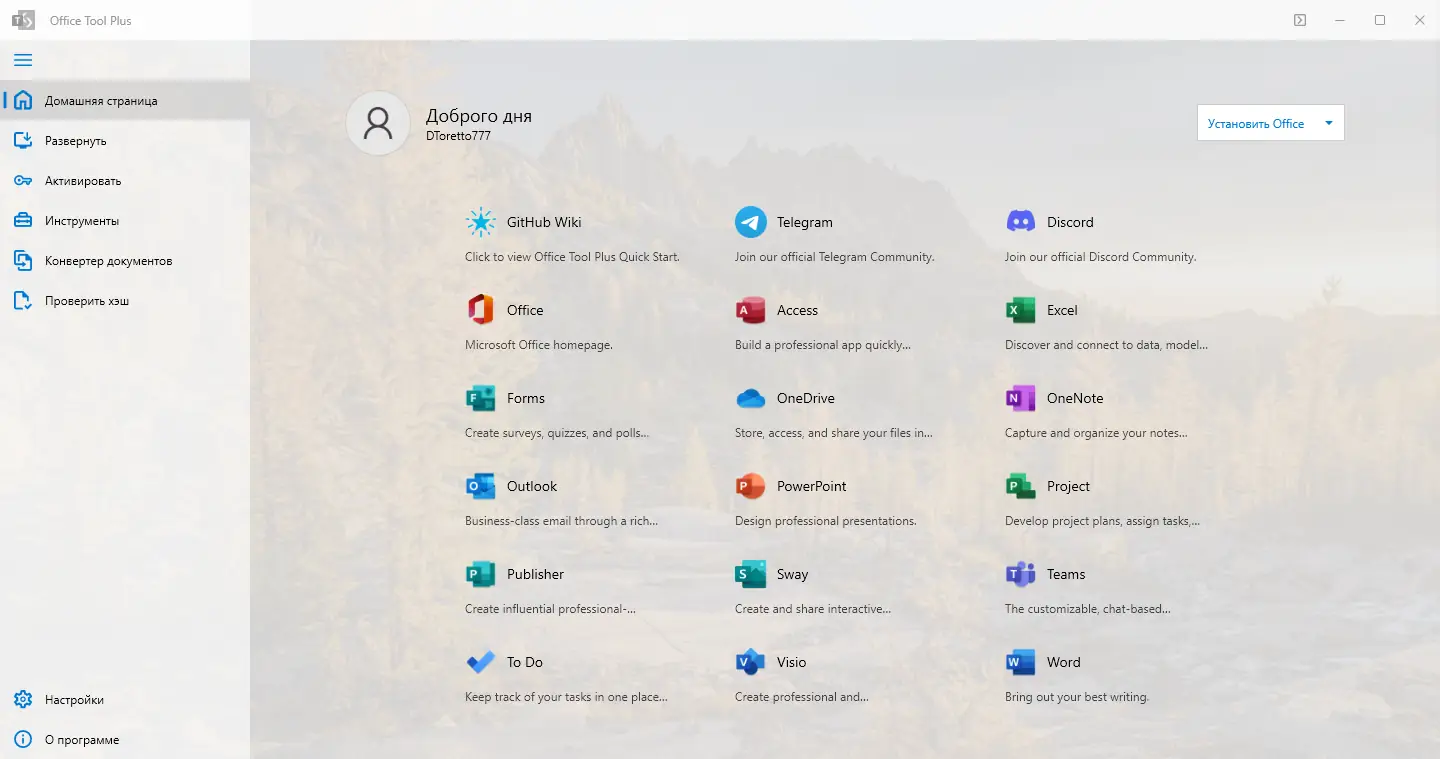Image resolution: width=1440 pixels, height=759 pixels.
Task: Switch to Конвертер документов
Action: click(x=125, y=260)
